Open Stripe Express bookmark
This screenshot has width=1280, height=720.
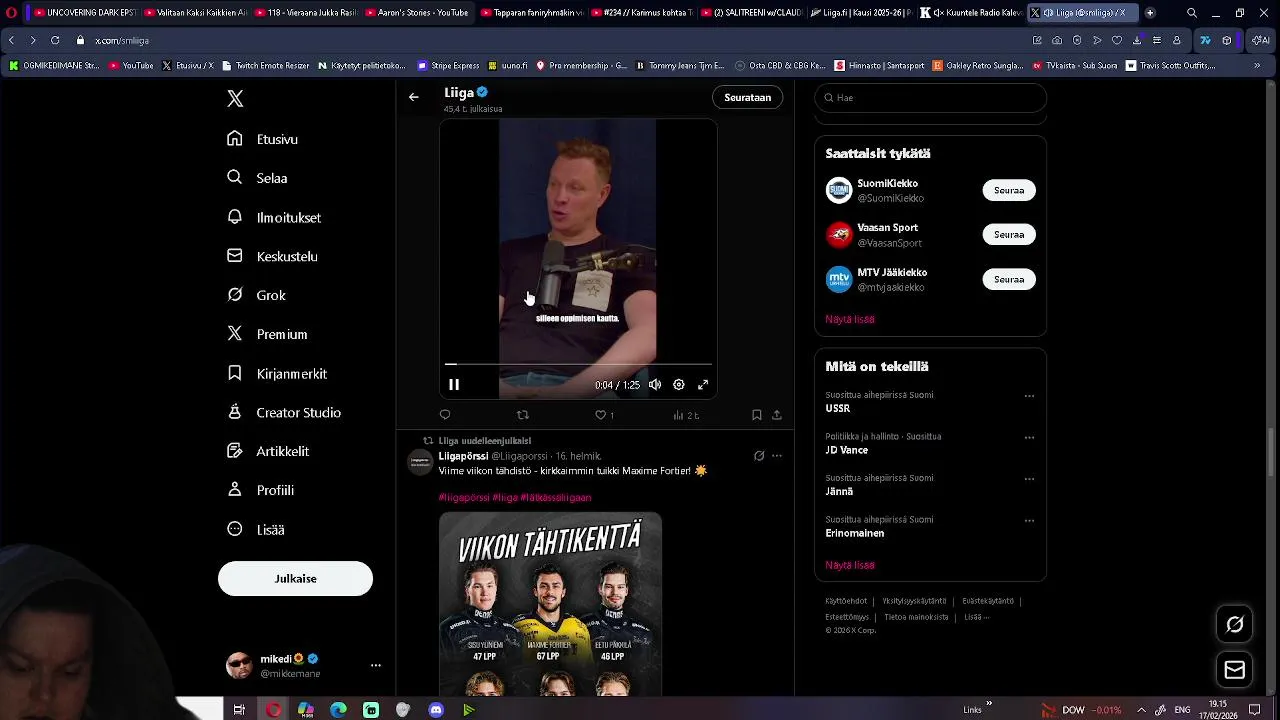point(449,66)
